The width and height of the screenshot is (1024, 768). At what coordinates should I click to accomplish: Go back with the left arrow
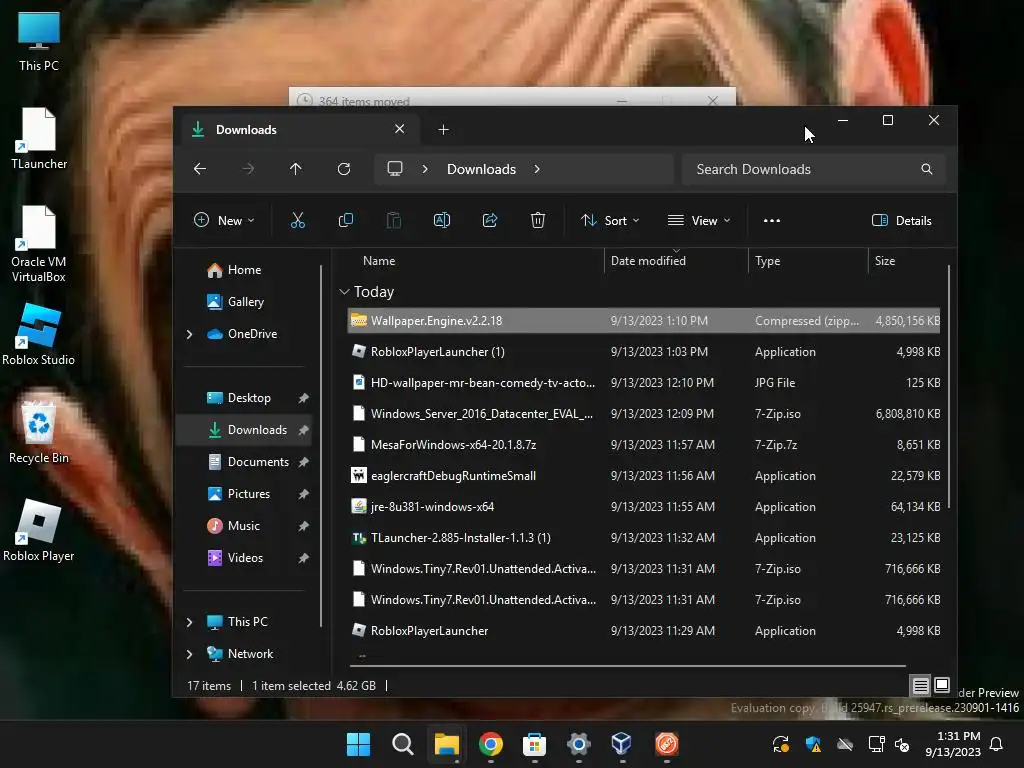[x=200, y=169]
